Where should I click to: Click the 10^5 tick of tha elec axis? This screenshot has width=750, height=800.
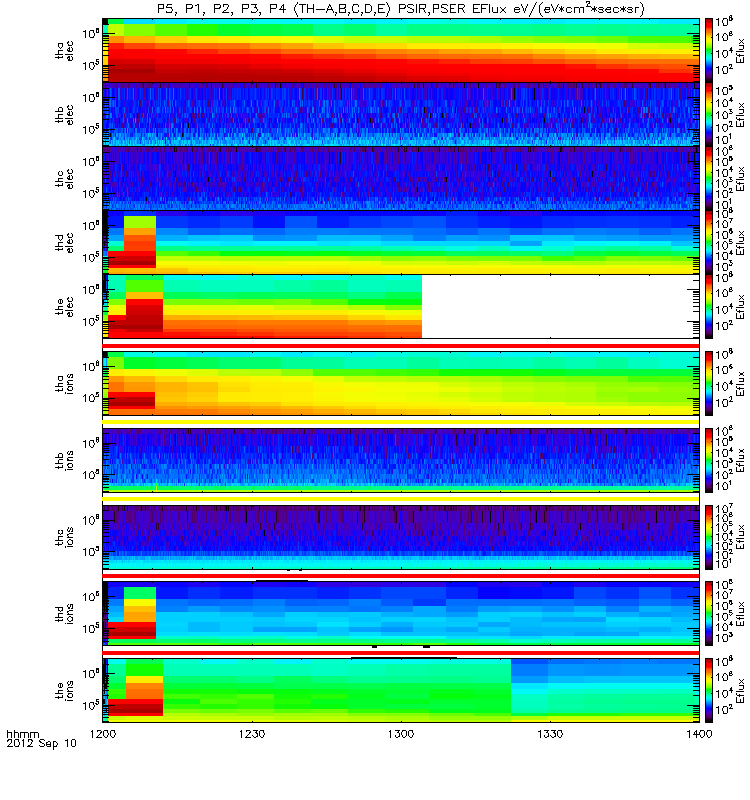click(x=92, y=66)
